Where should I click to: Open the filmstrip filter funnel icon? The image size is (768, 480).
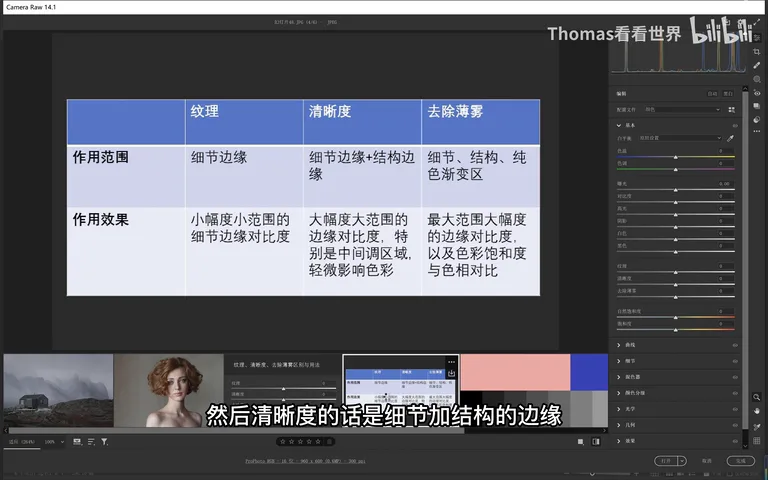click(x=104, y=442)
